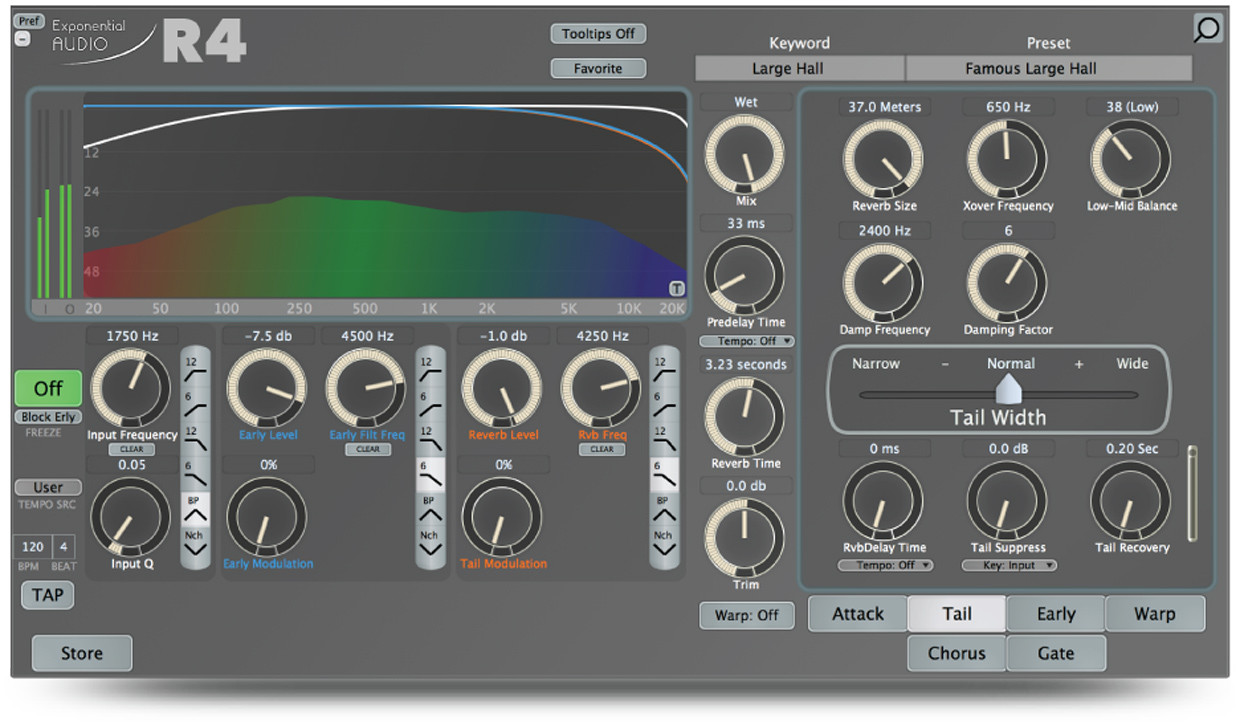Click the 37.0 Meters reverb size value
This screenshot has height=725, width=1240.
[884, 107]
